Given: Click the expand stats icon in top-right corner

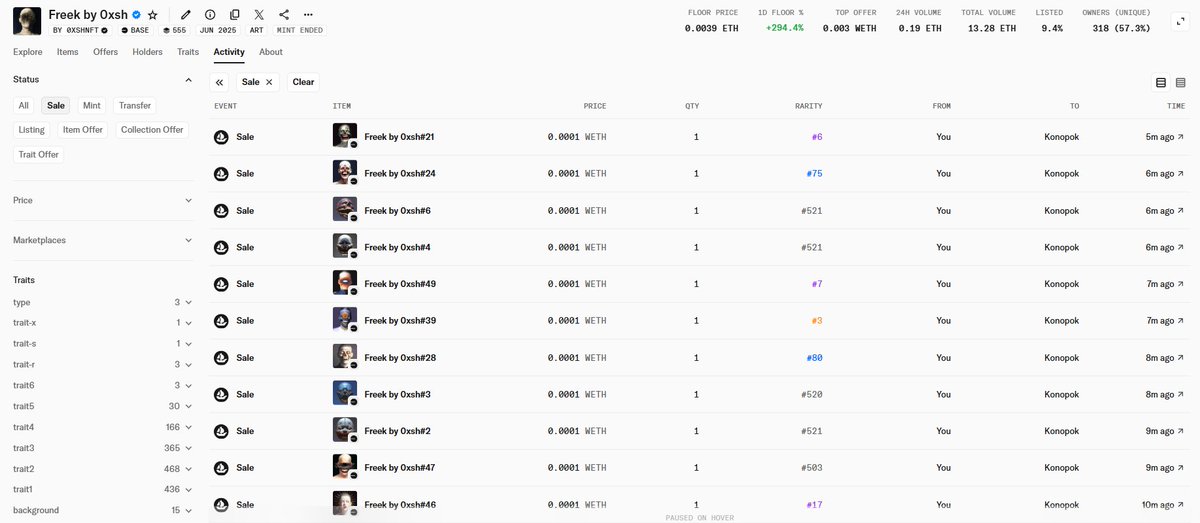Looking at the screenshot, I should point(1181,21).
